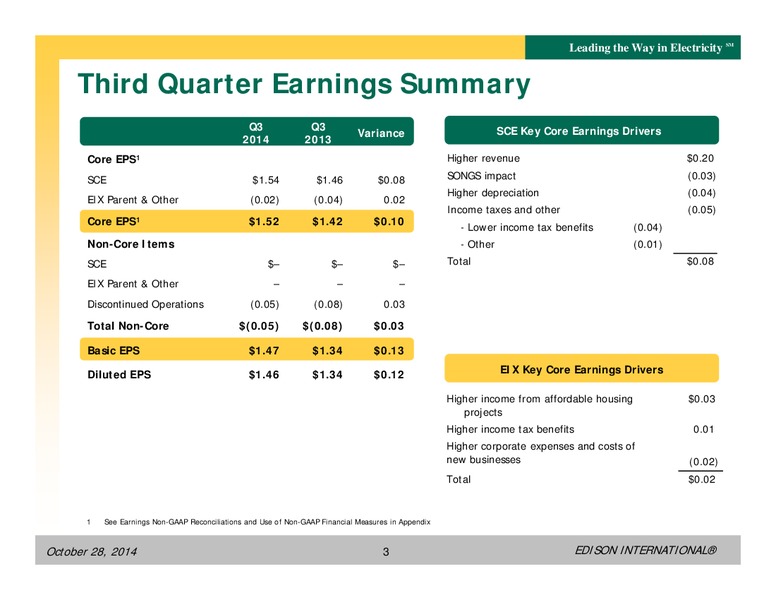The height and width of the screenshot is (600, 776).
Task: Click the Non-GAAP Reconciliations footnote
Action: pos(267,522)
